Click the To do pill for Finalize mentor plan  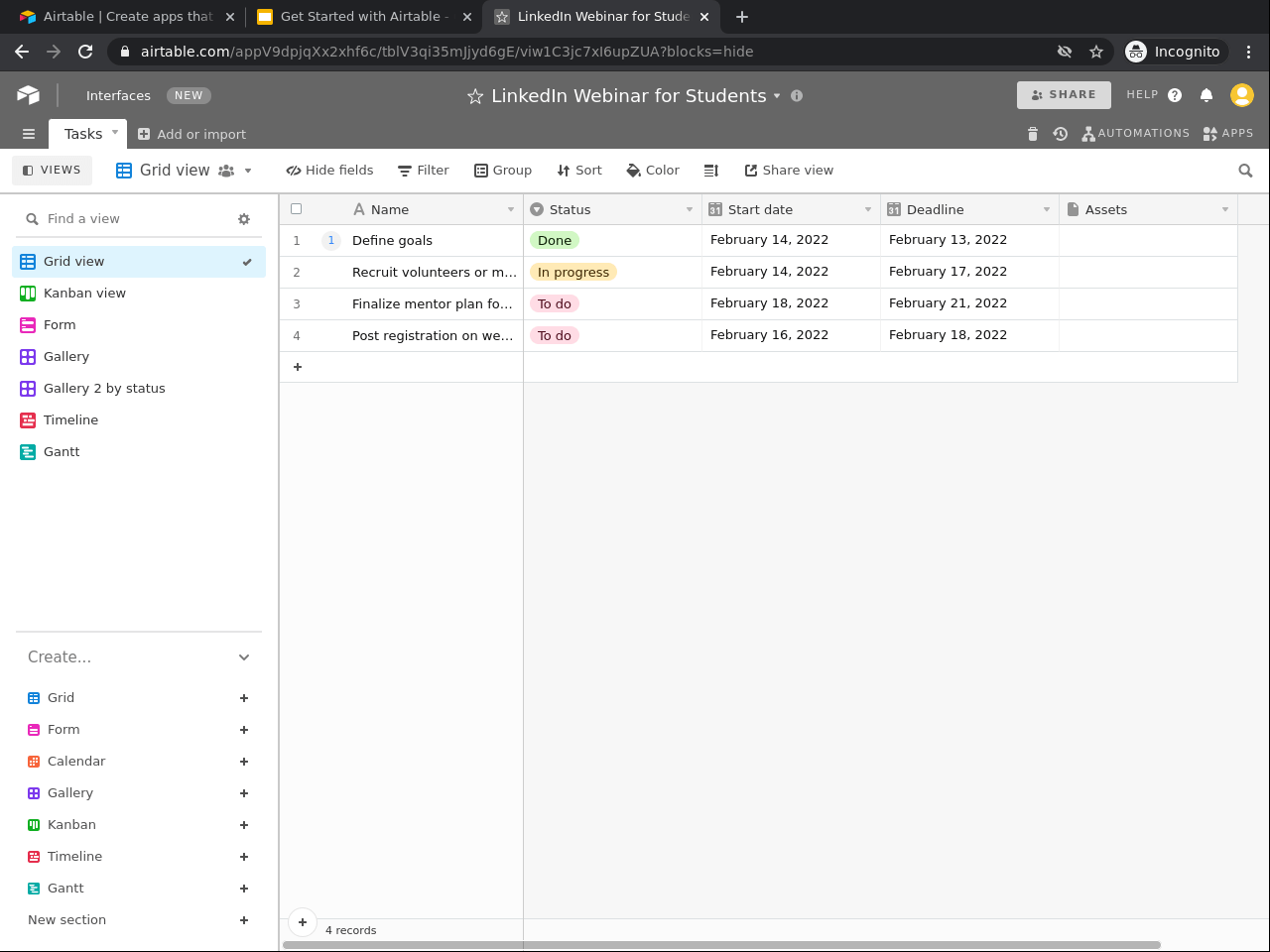[555, 304]
